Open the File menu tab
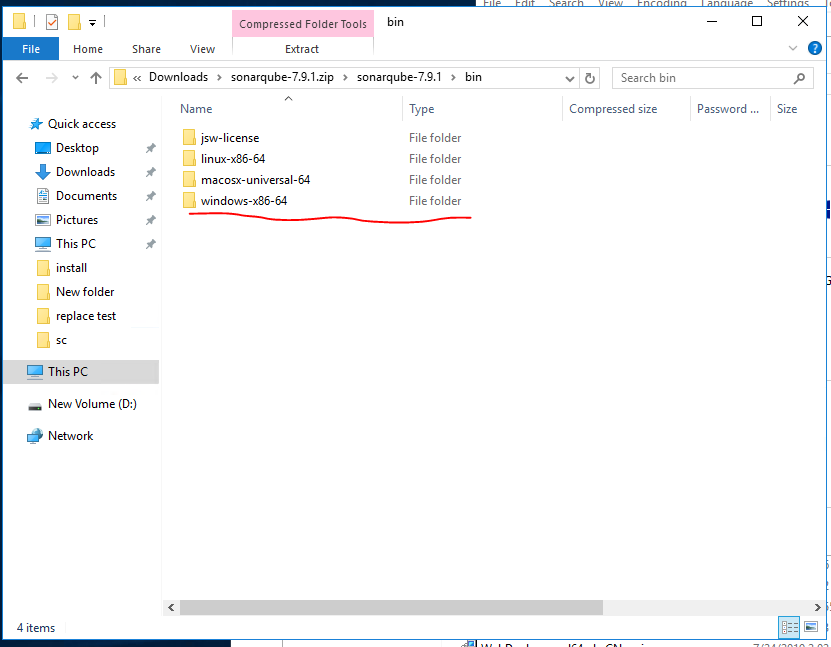The height and width of the screenshot is (647, 831). 31,49
